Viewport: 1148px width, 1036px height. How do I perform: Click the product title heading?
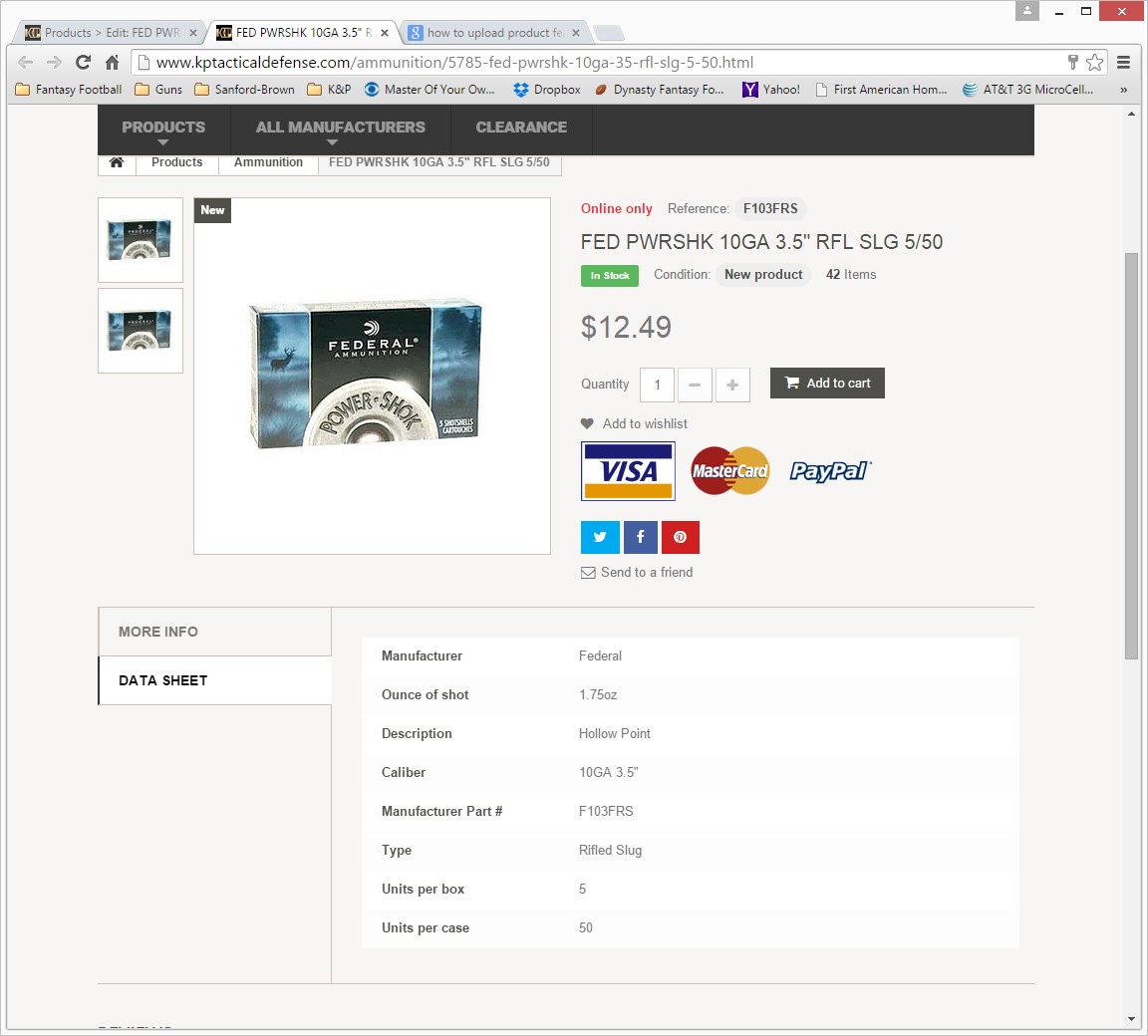pos(761,242)
